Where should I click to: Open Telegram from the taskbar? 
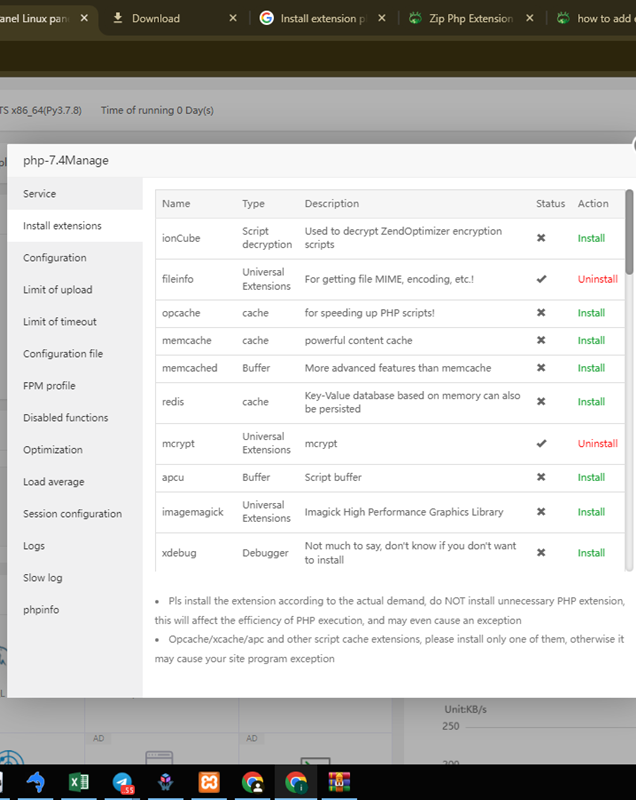pos(123,783)
